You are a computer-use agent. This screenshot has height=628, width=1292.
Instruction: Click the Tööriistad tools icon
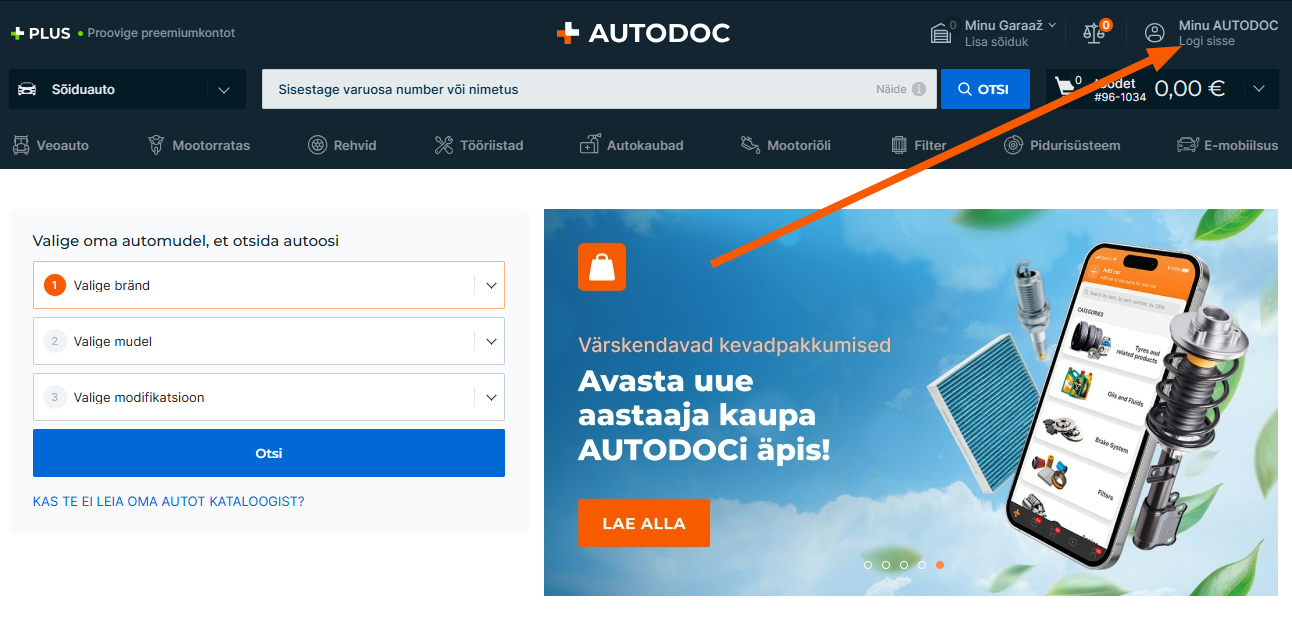444,145
